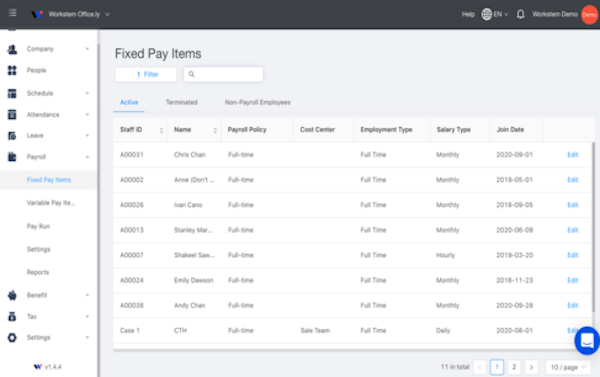Image resolution: width=600 pixels, height=377 pixels.
Task: Open the language globe icon
Action: tap(486, 14)
